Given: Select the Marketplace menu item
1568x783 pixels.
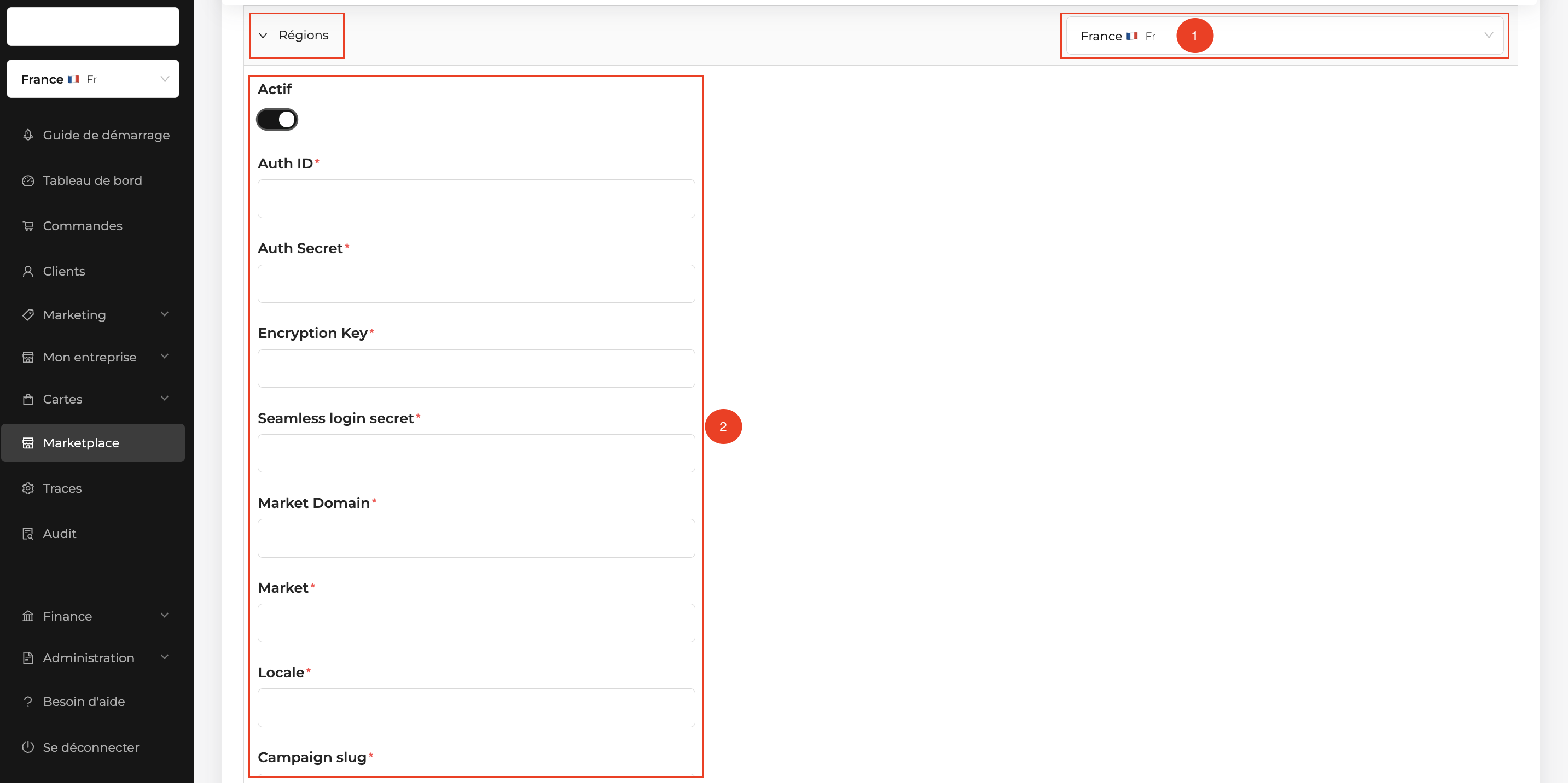Looking at the screenshot, I should point(93,443).
